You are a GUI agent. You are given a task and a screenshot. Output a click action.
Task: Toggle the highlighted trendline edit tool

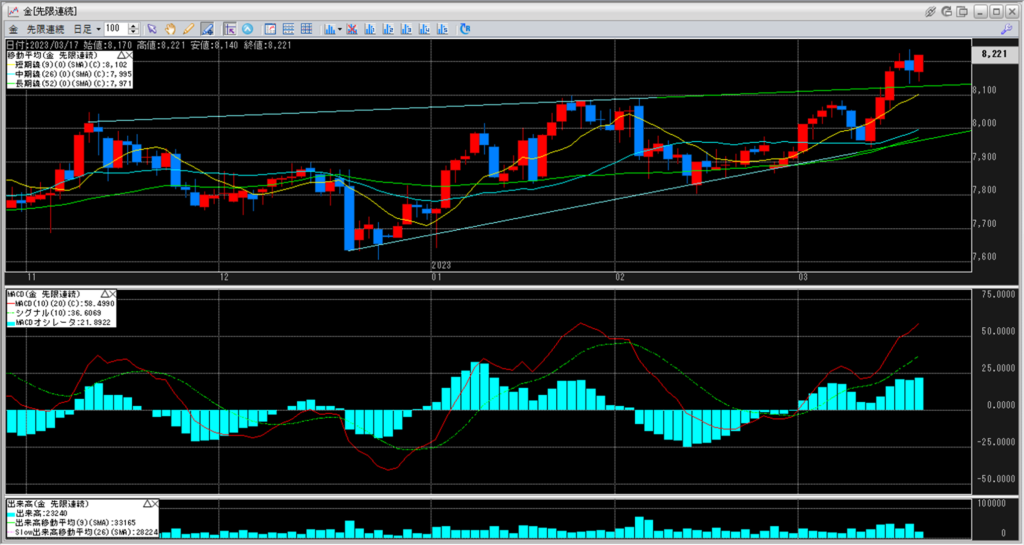(x=206, y=28)
